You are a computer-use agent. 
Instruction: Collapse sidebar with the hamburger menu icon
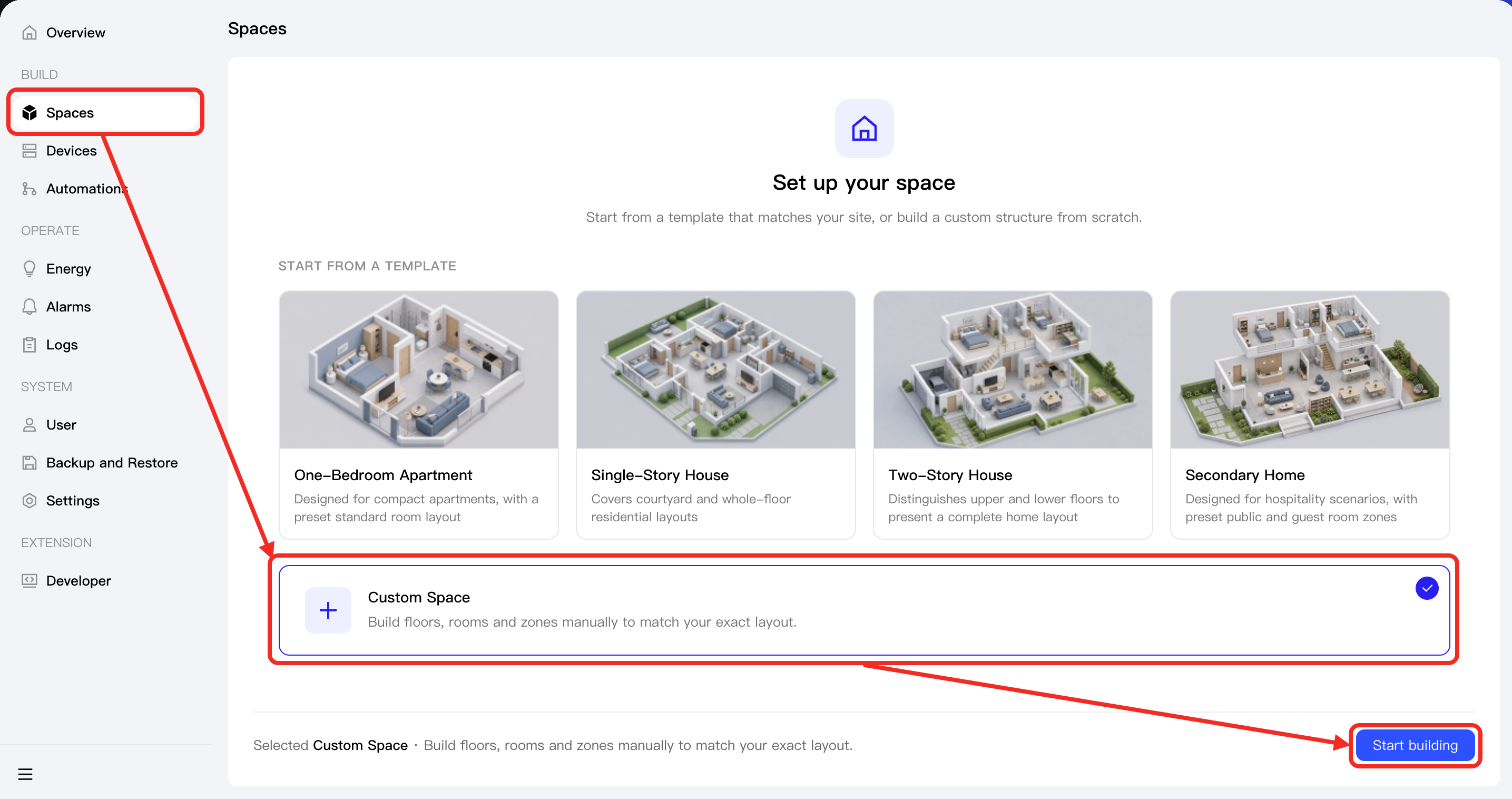(x=25, y=774)
